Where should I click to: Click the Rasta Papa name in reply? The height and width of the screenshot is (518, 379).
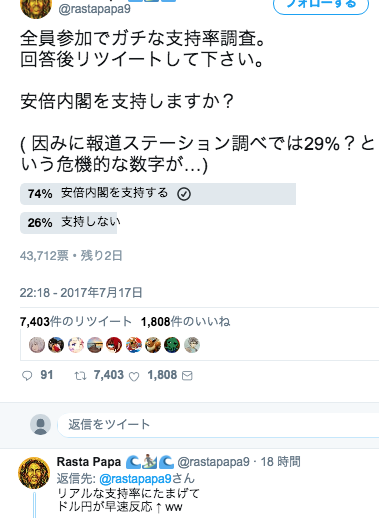coord(89,462)
